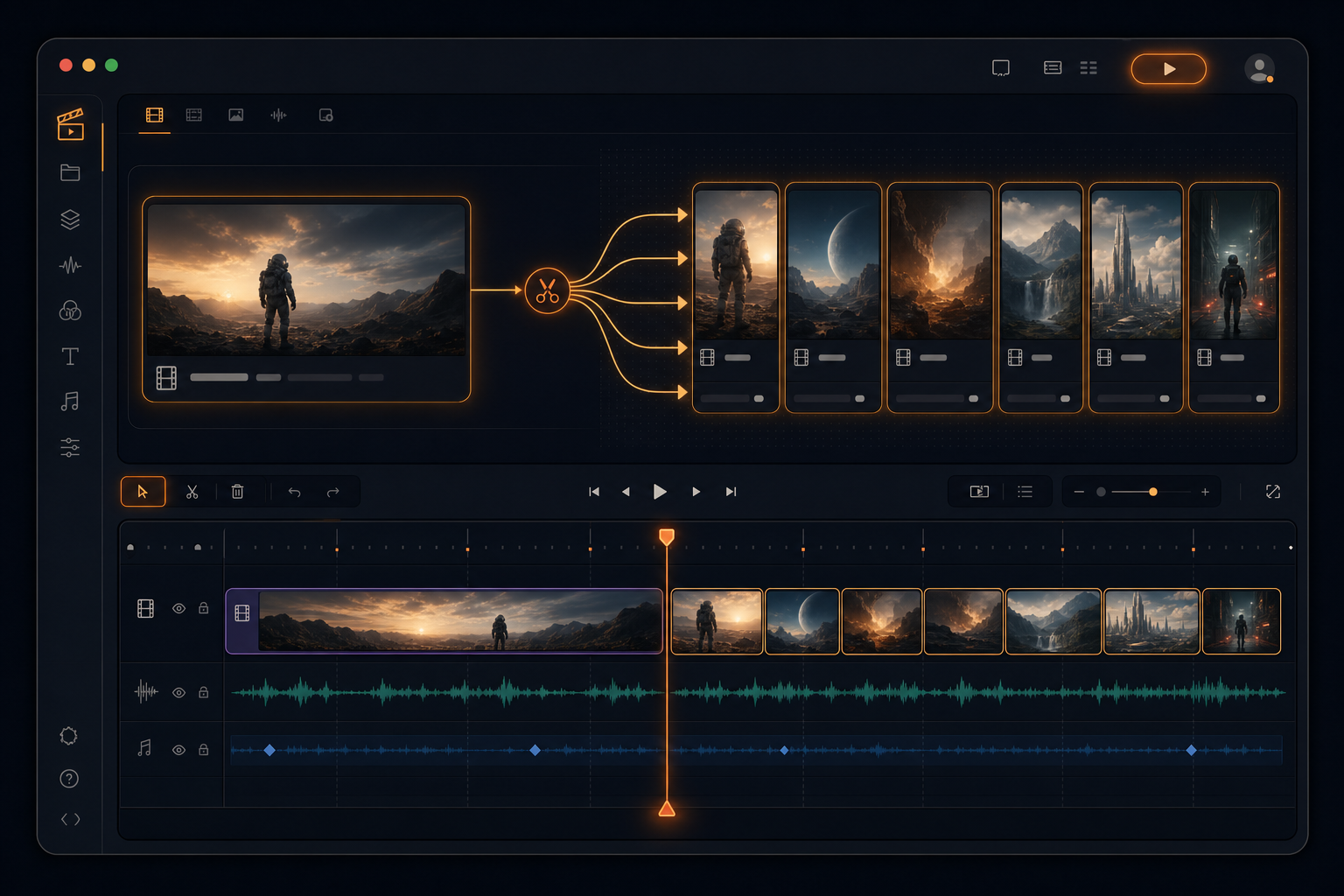Click the trash delete icon in timeline toolbar
1344x896 pixels.
point(237,492)
